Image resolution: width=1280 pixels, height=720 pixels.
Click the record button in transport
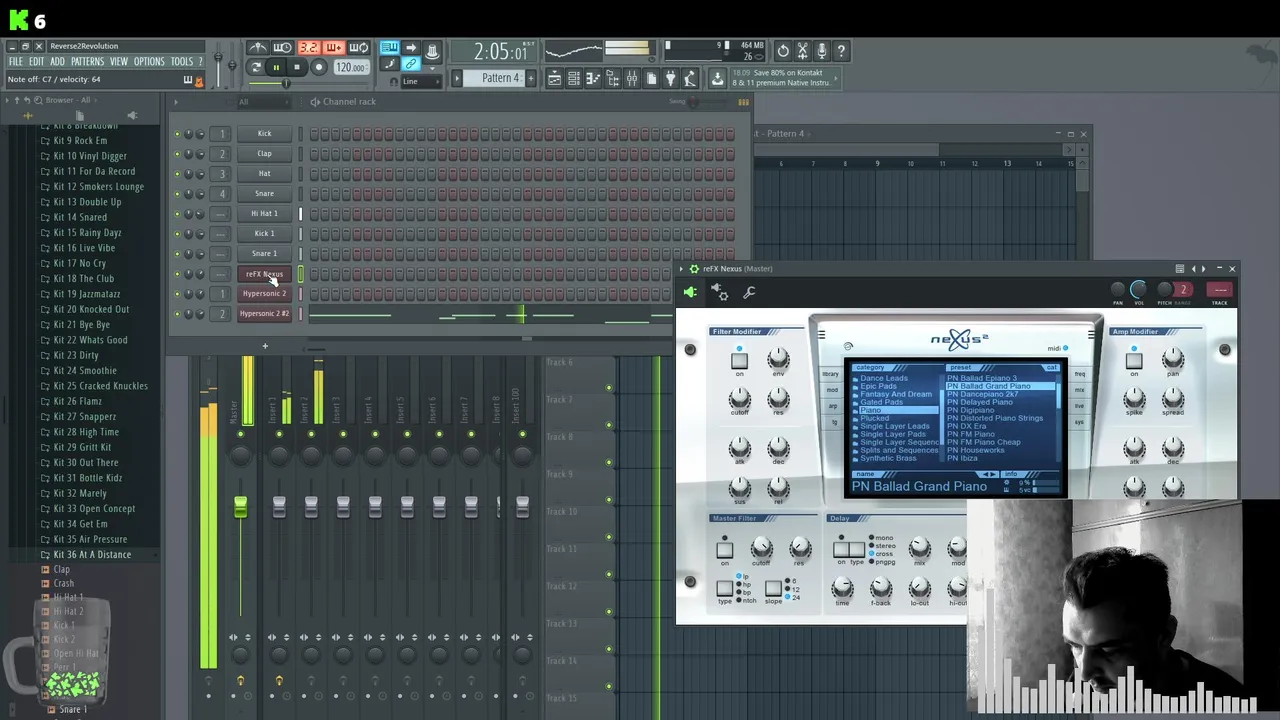point(319,68)
